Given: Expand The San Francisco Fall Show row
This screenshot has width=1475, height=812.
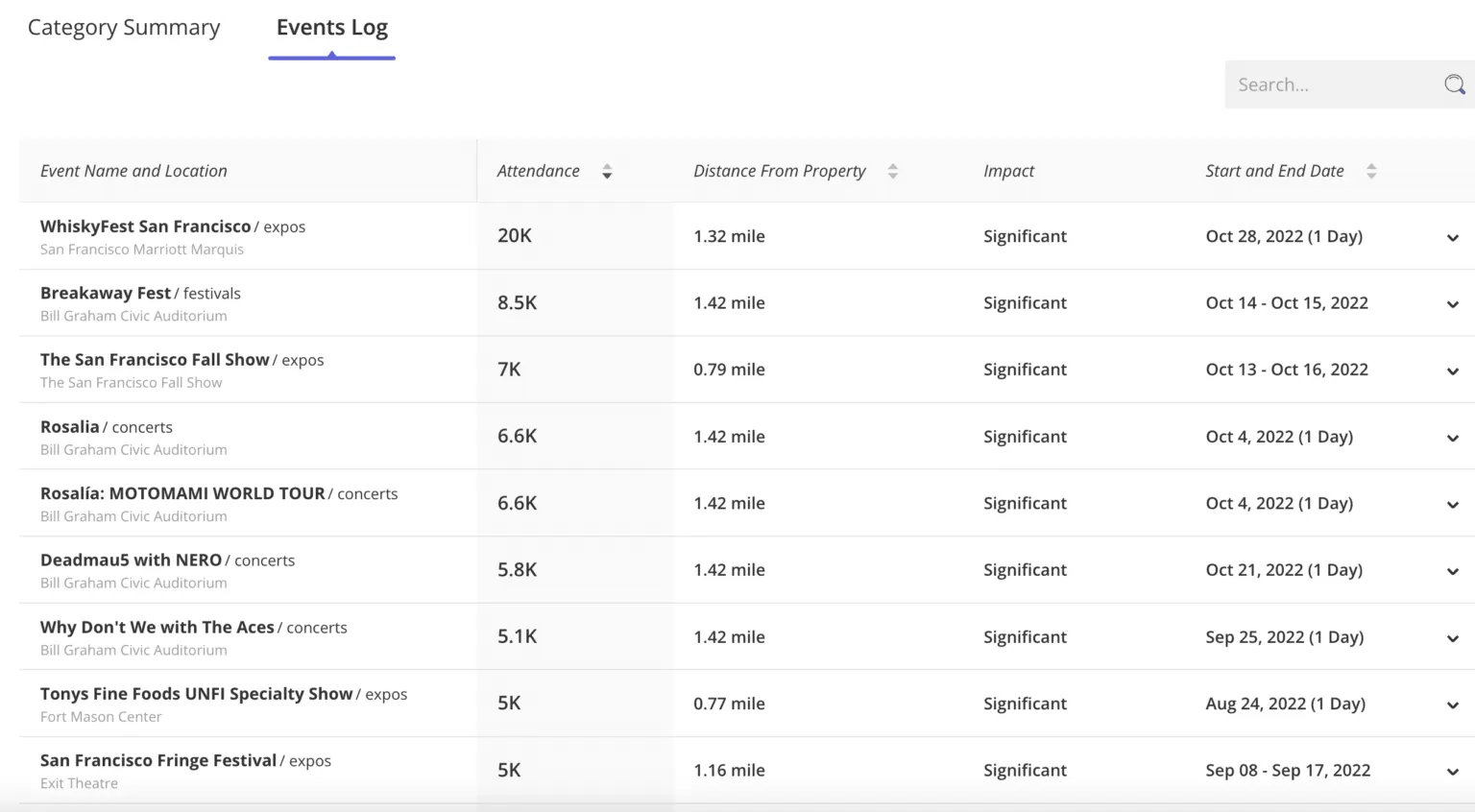Looking at the screenshot, I should (x=1453, y=371).
